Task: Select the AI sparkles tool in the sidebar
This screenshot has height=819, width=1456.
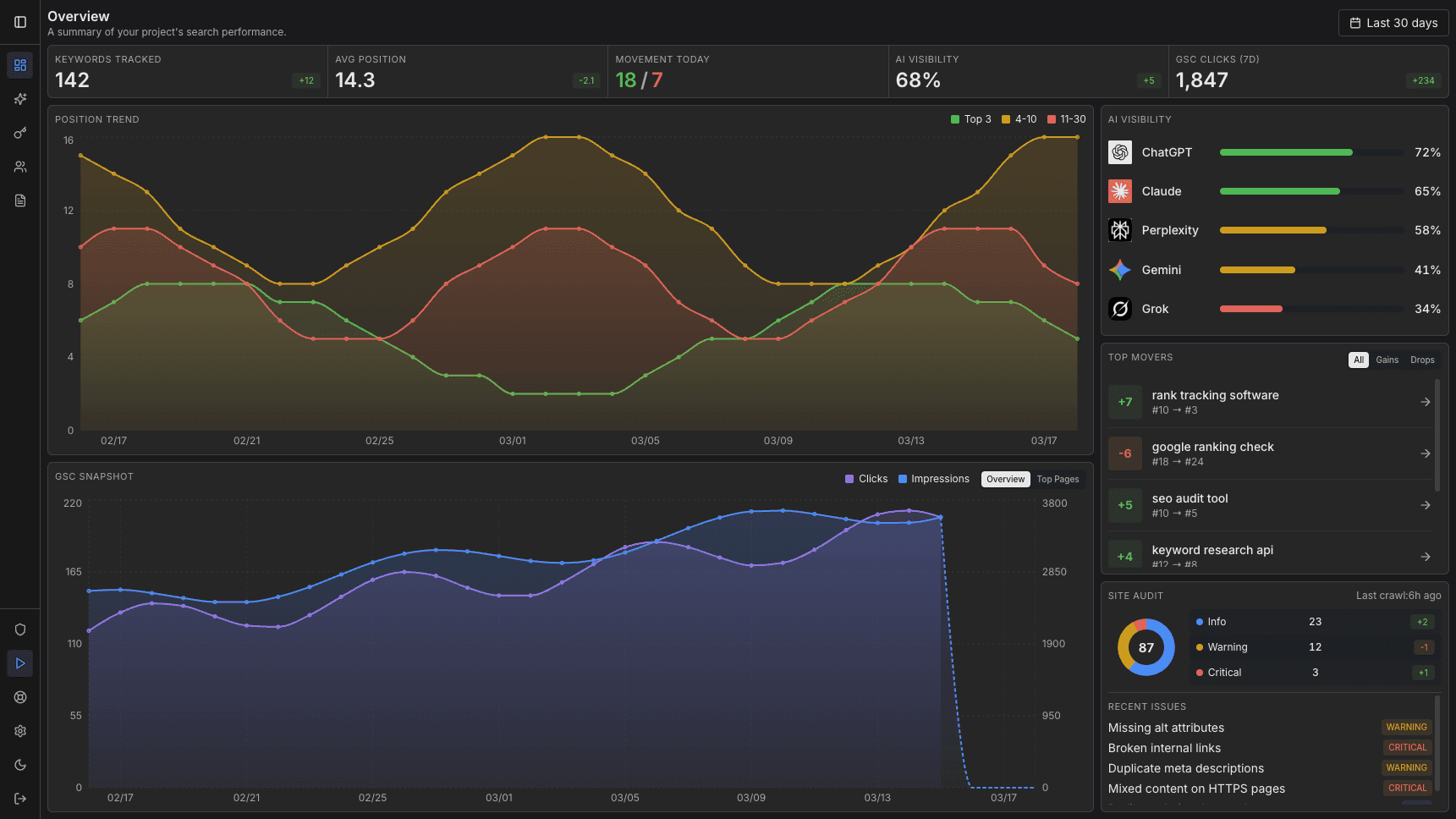Action: click(20, 99)
